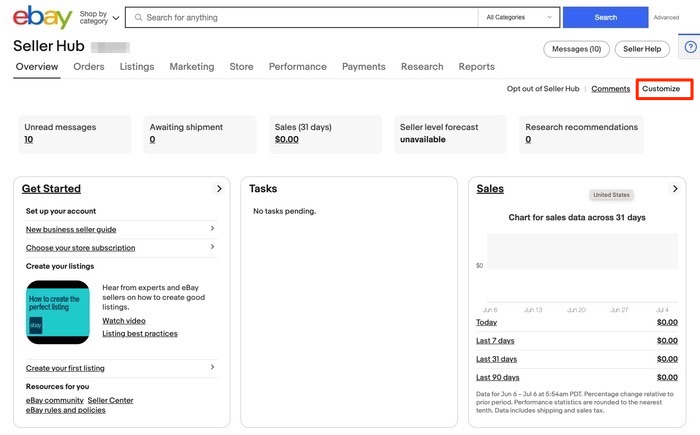Go to the Performance tab
This screenshot has height=435, width=700.
pyautogui.click(x=297, y=67)
